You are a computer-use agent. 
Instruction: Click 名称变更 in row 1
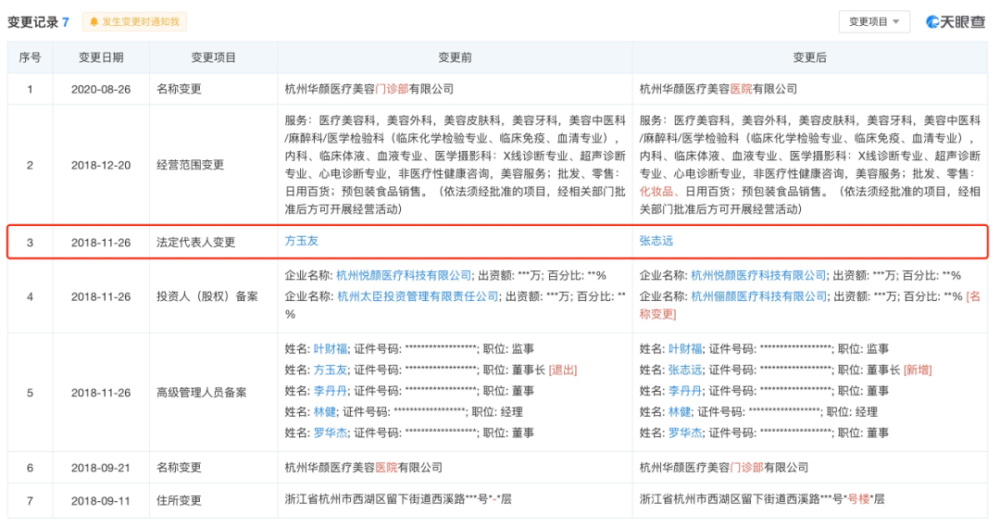[x=179, y=89]
